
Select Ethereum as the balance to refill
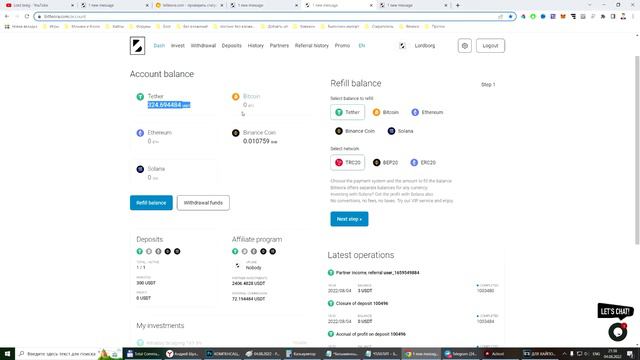click(x=427, y=112)
